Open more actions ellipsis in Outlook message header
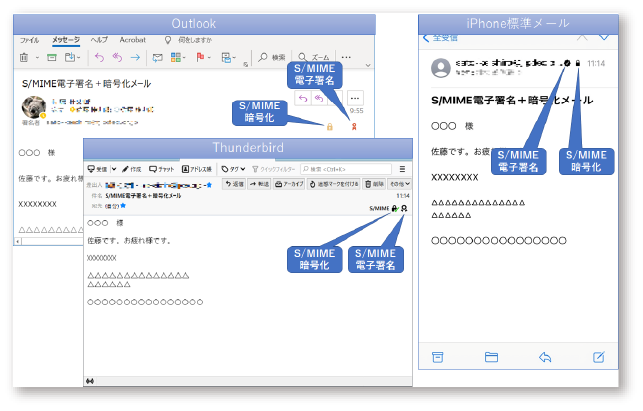The width and height of the screenshot is (643, 411). pyautogui.click(x=355, y=98)
